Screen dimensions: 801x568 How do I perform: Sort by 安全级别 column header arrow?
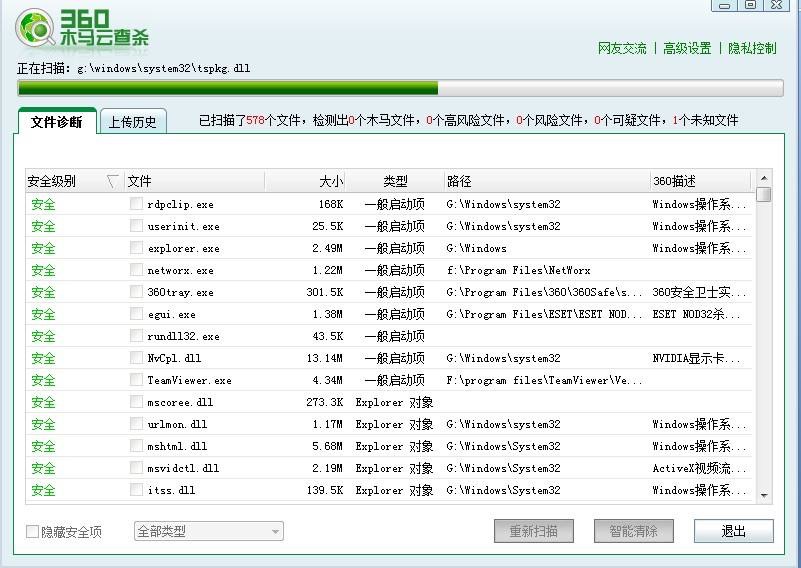[x=112, y=181]
